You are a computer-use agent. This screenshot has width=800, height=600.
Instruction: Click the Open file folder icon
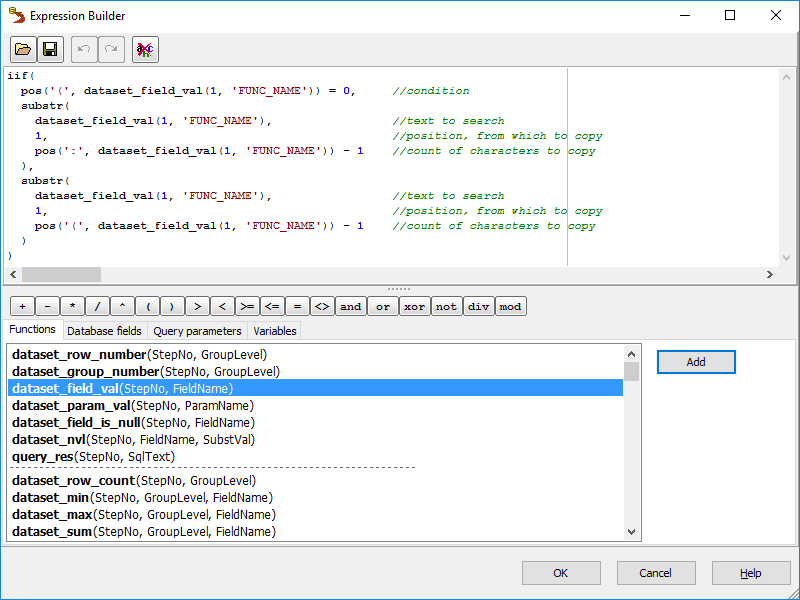point(23,49)
